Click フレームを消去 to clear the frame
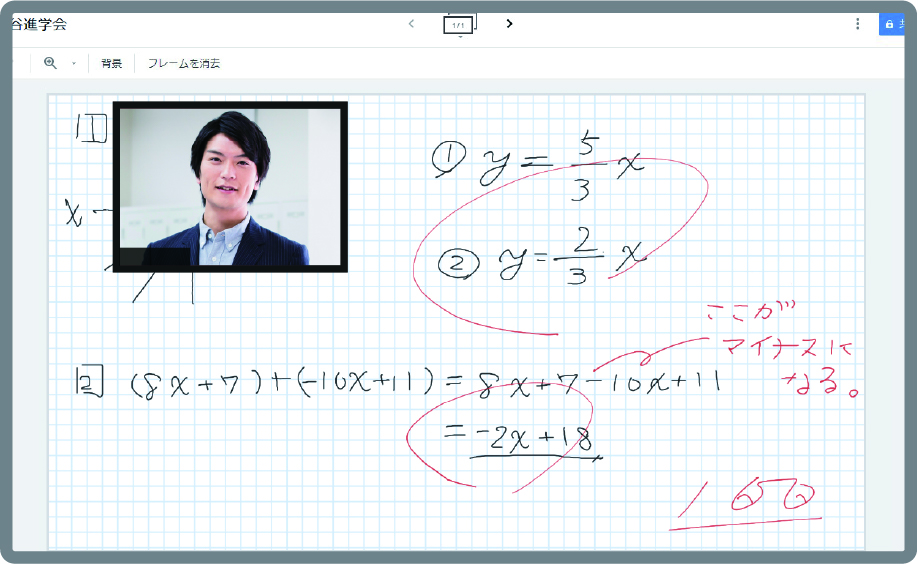Viewport: 918px width, 564px height. tap(183, 63)
